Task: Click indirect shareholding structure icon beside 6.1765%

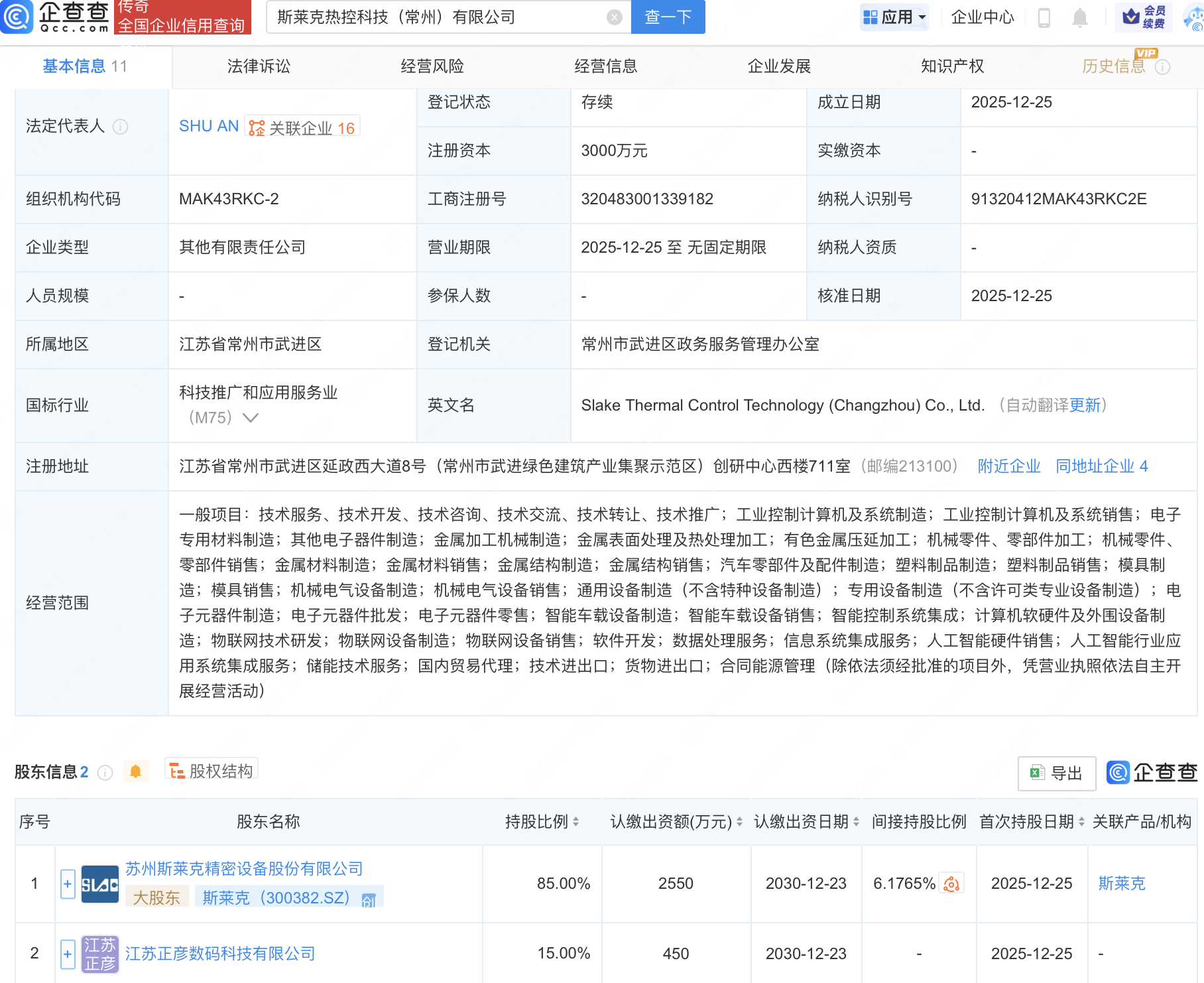Action: [x=952, y=883]
